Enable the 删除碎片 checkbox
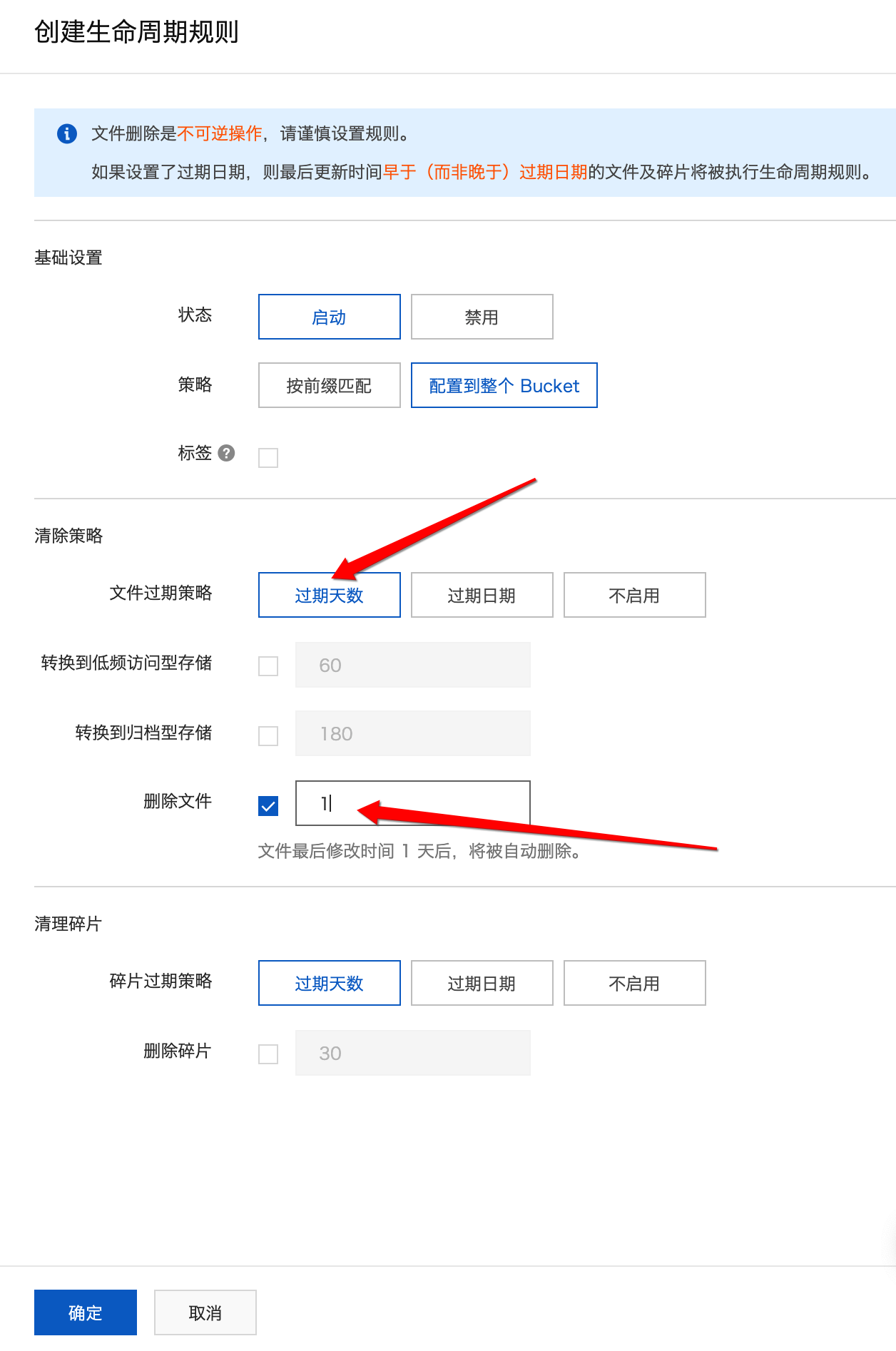The image size is (896, 1351). [268, 1054]
